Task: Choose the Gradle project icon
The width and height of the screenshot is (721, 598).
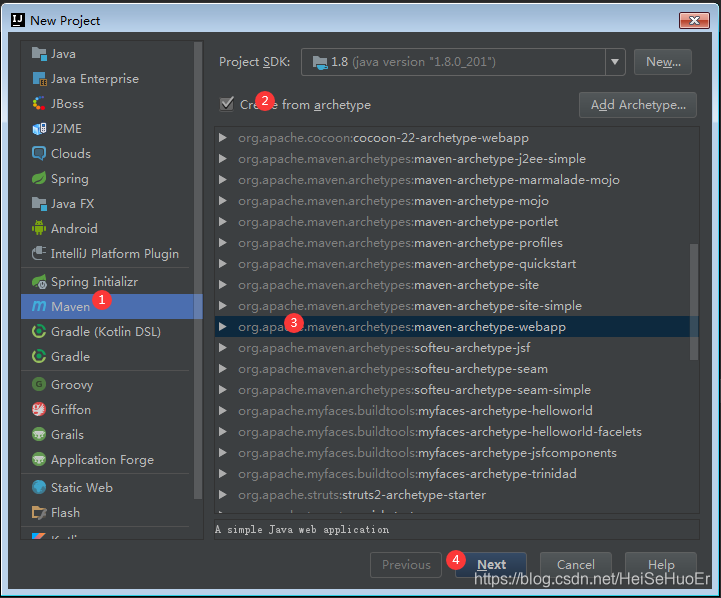Action: point(39,356)
